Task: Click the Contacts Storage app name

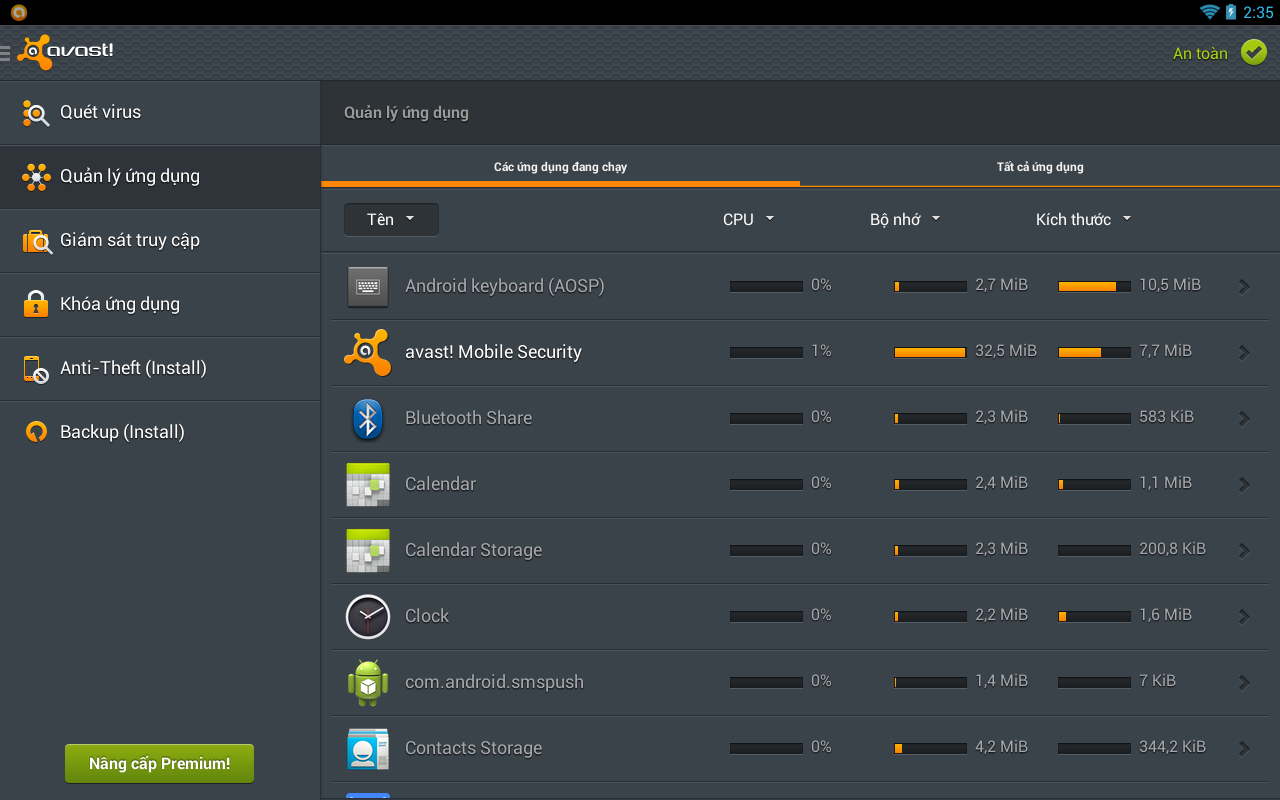Action: 473,748
